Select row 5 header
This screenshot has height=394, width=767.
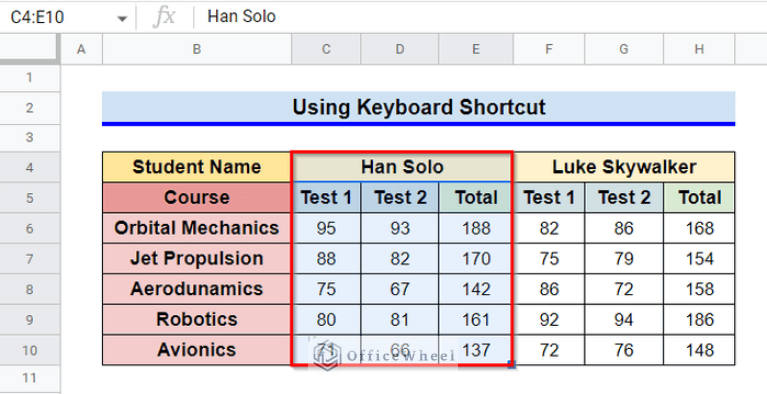pyautogui.click(x=30, y=198)
